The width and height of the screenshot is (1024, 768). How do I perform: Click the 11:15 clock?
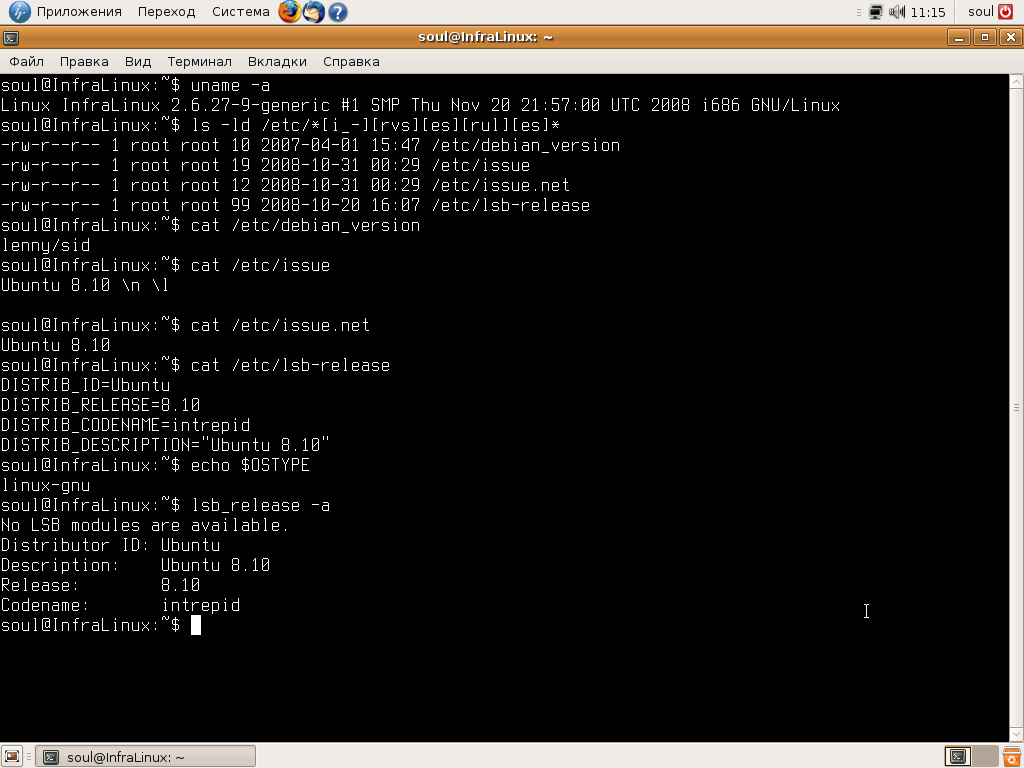click(928, 12)
